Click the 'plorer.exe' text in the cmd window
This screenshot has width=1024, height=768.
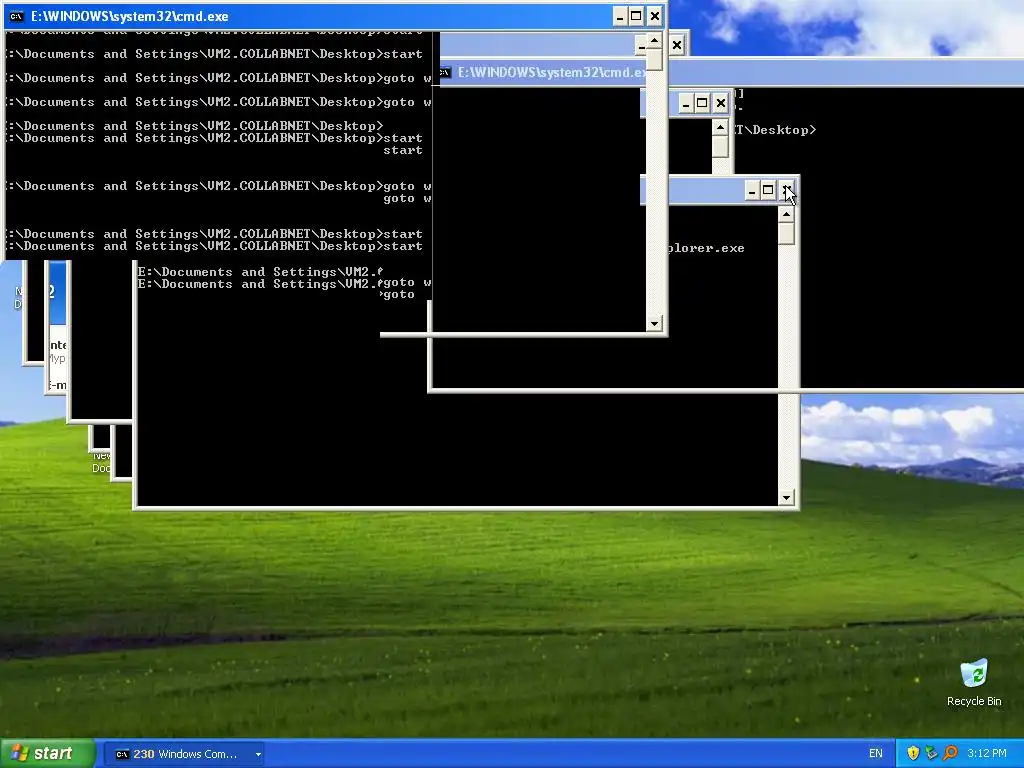[x=706, y=248]
